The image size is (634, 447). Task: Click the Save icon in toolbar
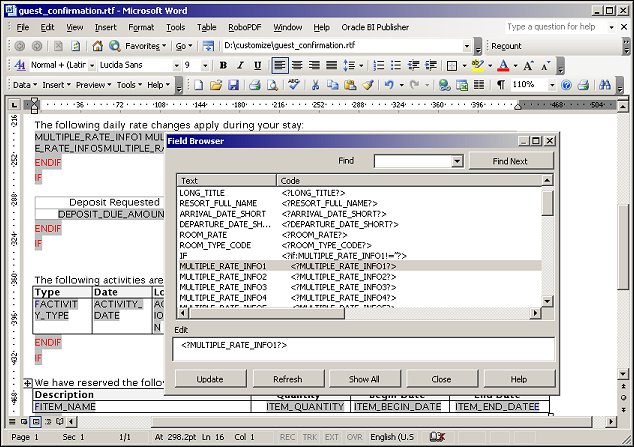click(x=233, y=85)
